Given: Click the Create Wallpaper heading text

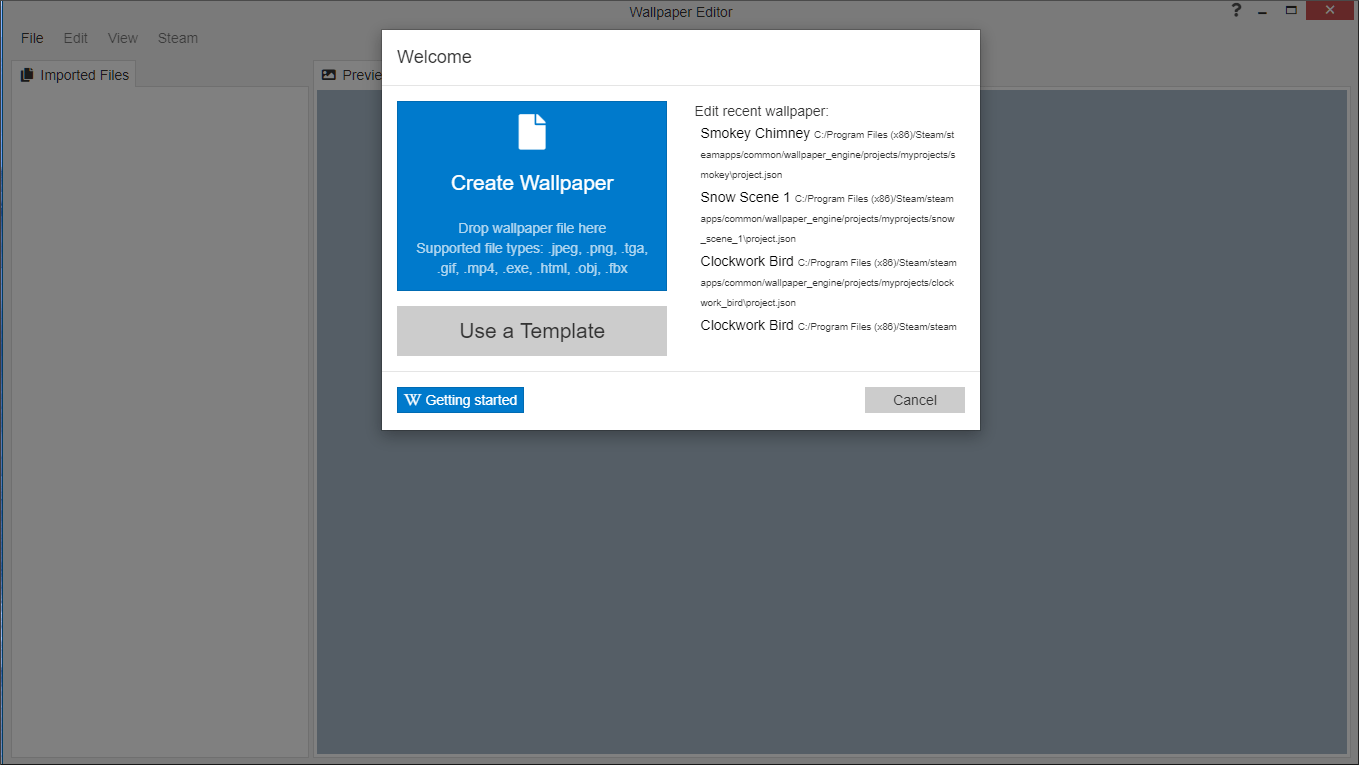Looking at the screenshot, I should [x=532, y=183].
